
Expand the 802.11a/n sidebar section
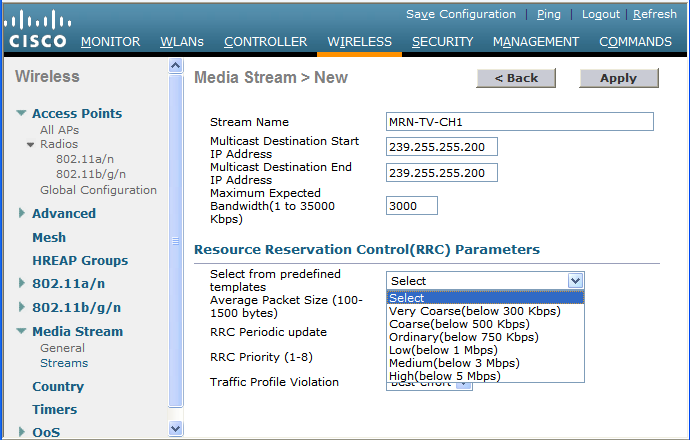tap(22, 283)
